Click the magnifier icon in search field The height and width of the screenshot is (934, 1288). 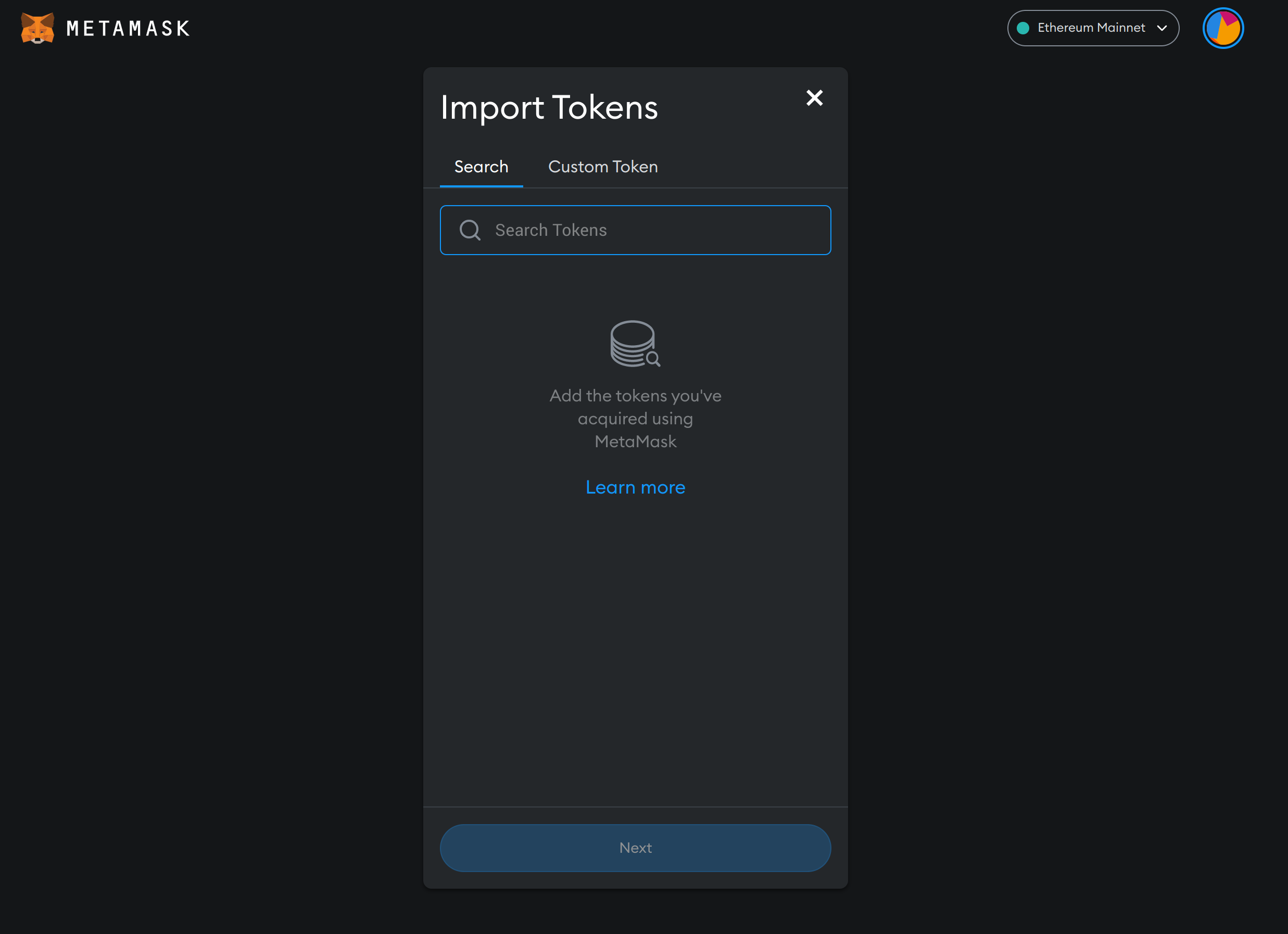point(470,230)
